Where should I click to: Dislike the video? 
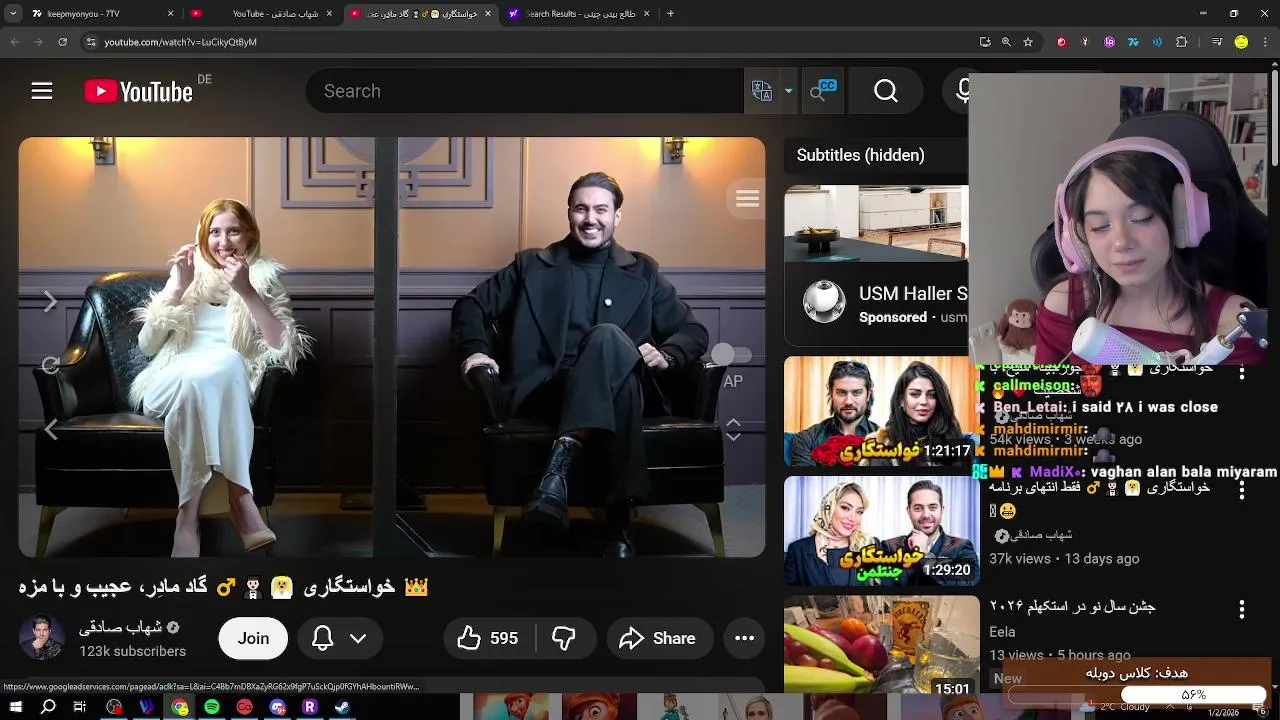coord(565,638)
